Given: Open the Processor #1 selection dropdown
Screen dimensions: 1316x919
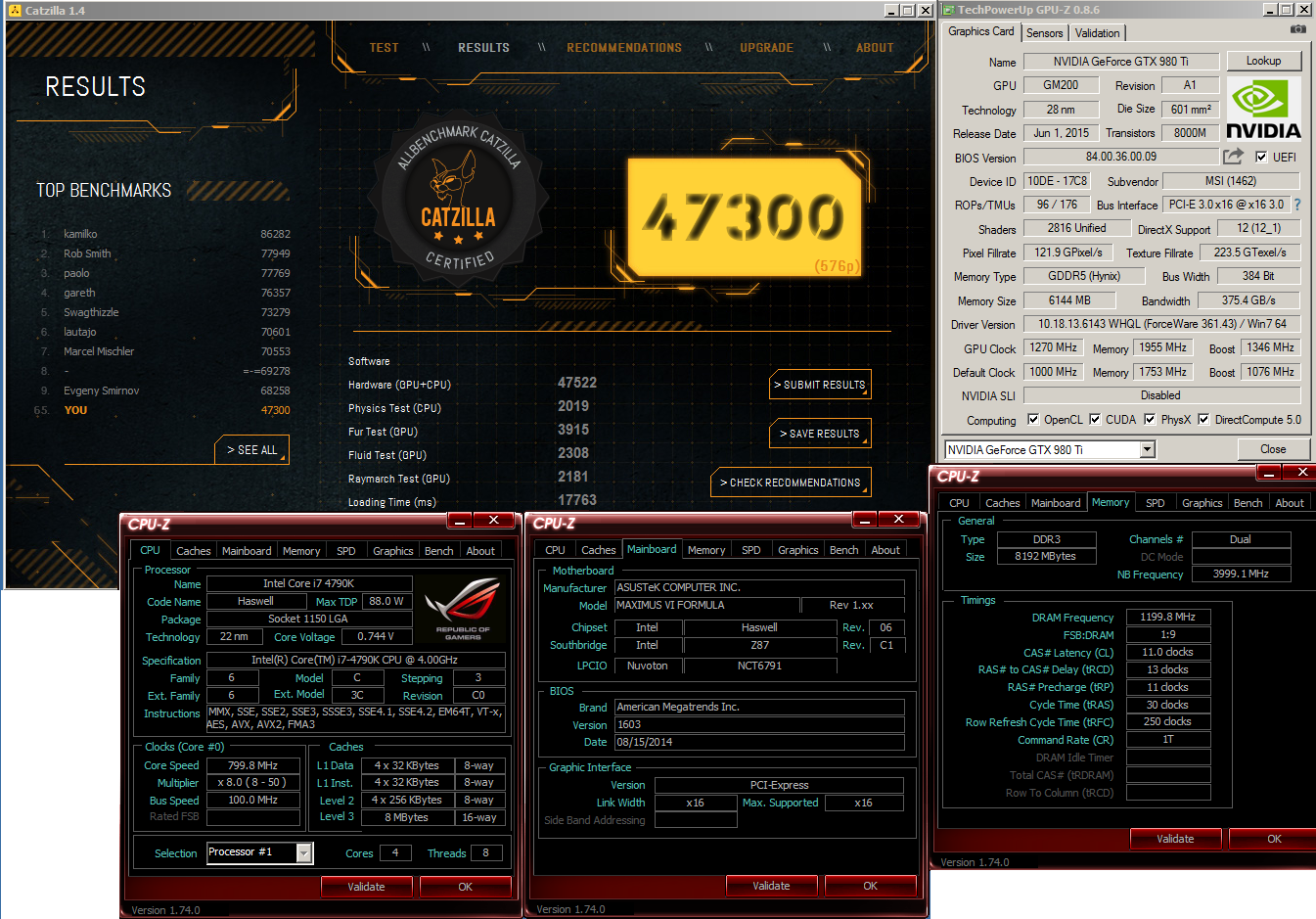Looking at the screenshot, I should 304,853.
